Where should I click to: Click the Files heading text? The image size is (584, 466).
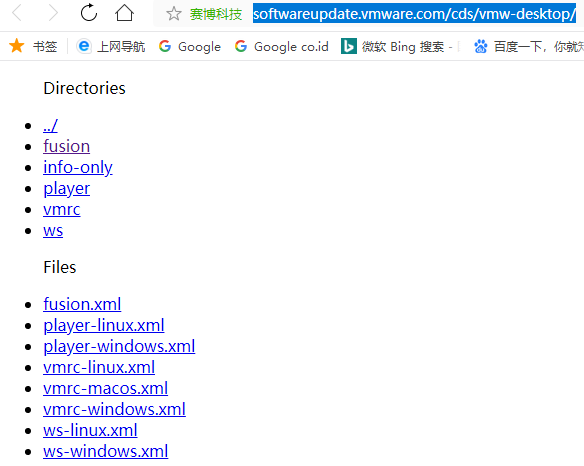tap(60, 267)
